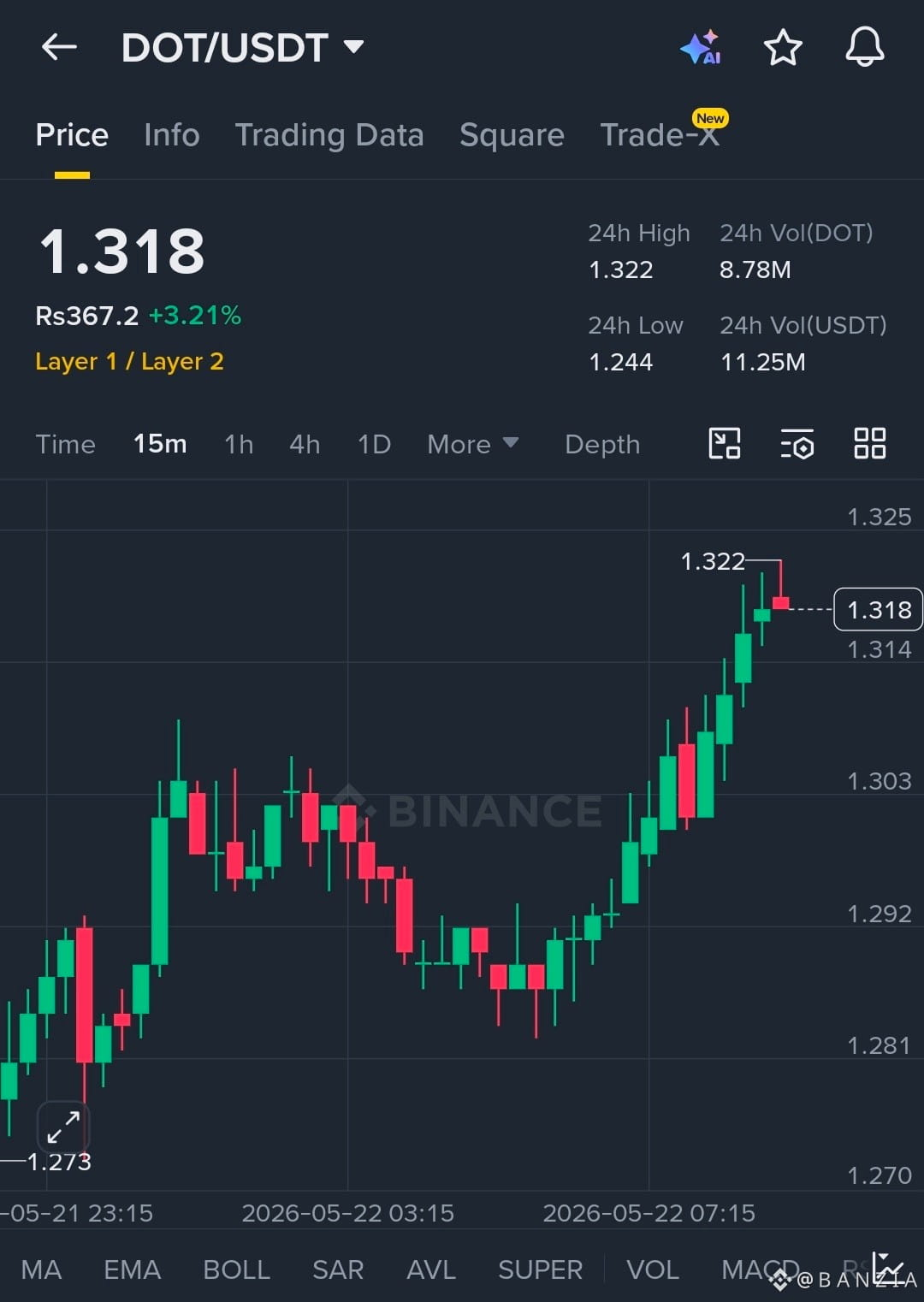Open the Trading Data tab
The image size is (924, 1302).
(329, 135)
